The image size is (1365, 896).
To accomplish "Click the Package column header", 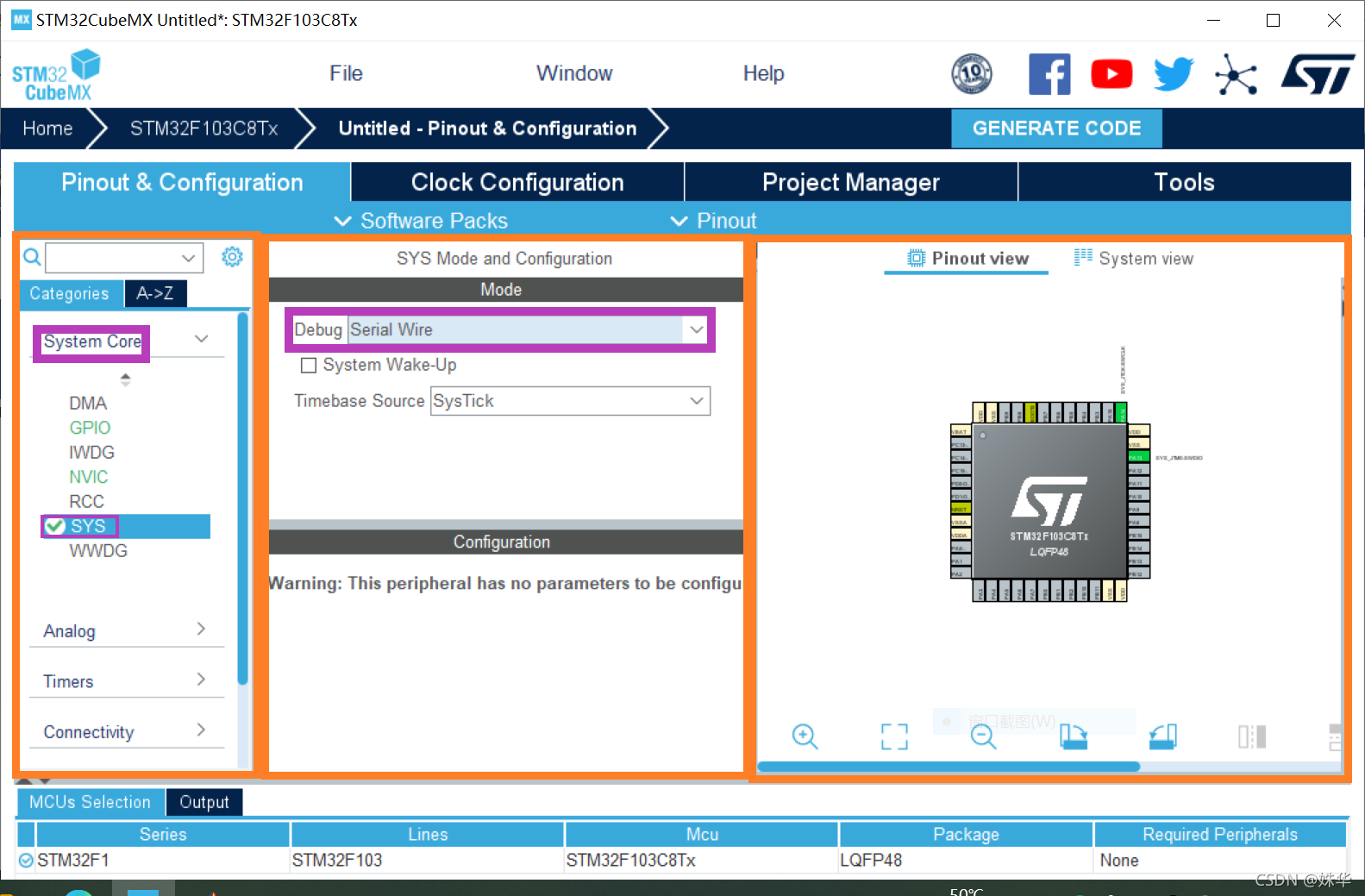I will click(966, 834).
